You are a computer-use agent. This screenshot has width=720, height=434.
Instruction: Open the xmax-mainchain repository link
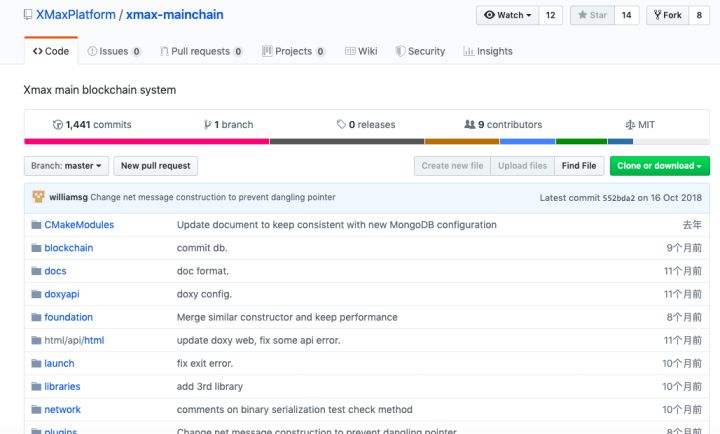(174, 15)
